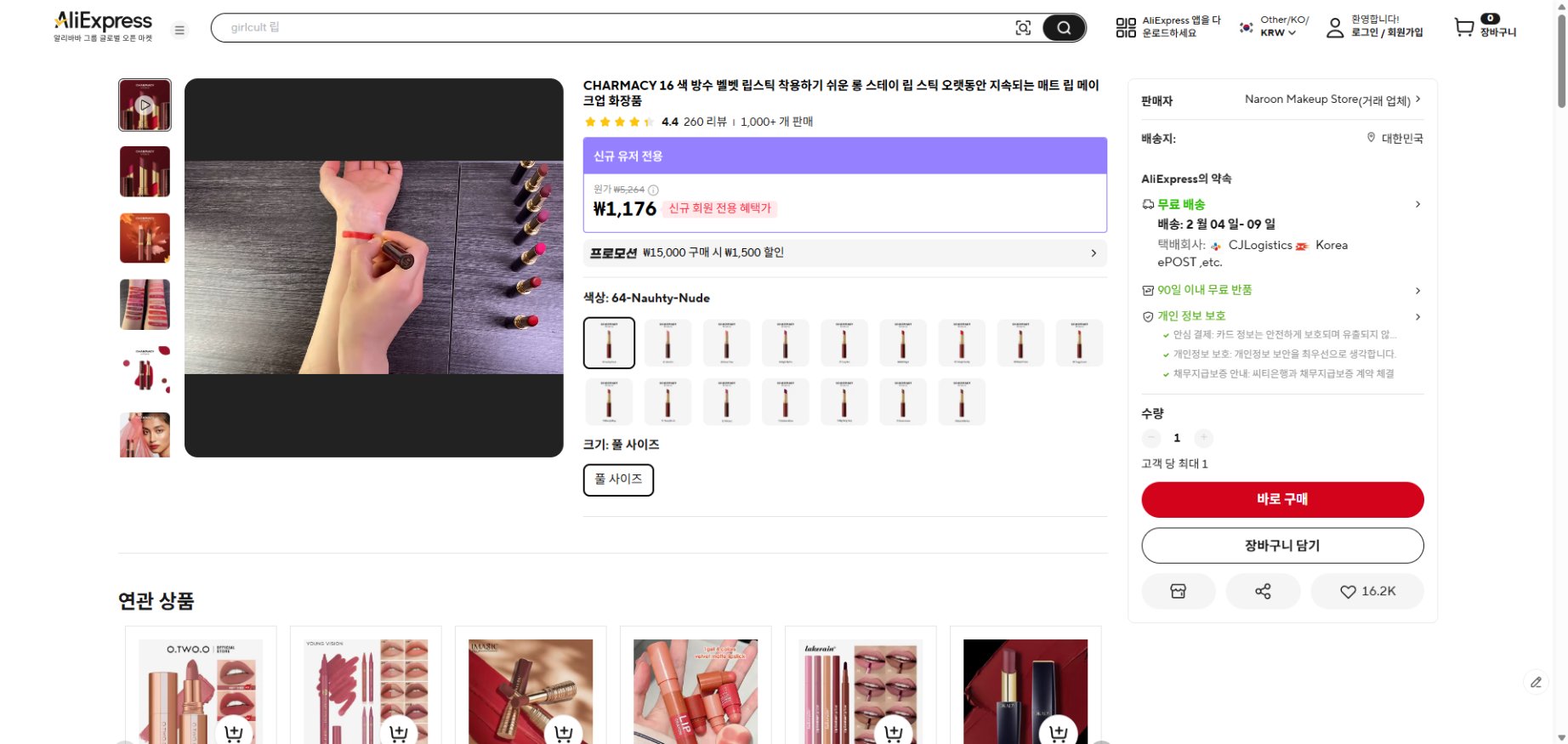Click the Korean flag icon
The height and width of the screenshot is (744, 1568).
point(1247,27)
